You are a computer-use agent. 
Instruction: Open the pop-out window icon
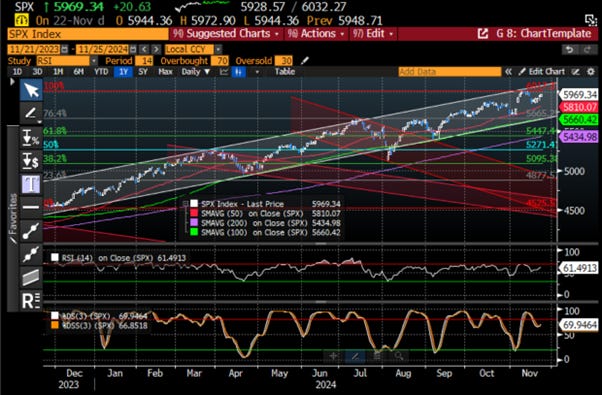483,34
